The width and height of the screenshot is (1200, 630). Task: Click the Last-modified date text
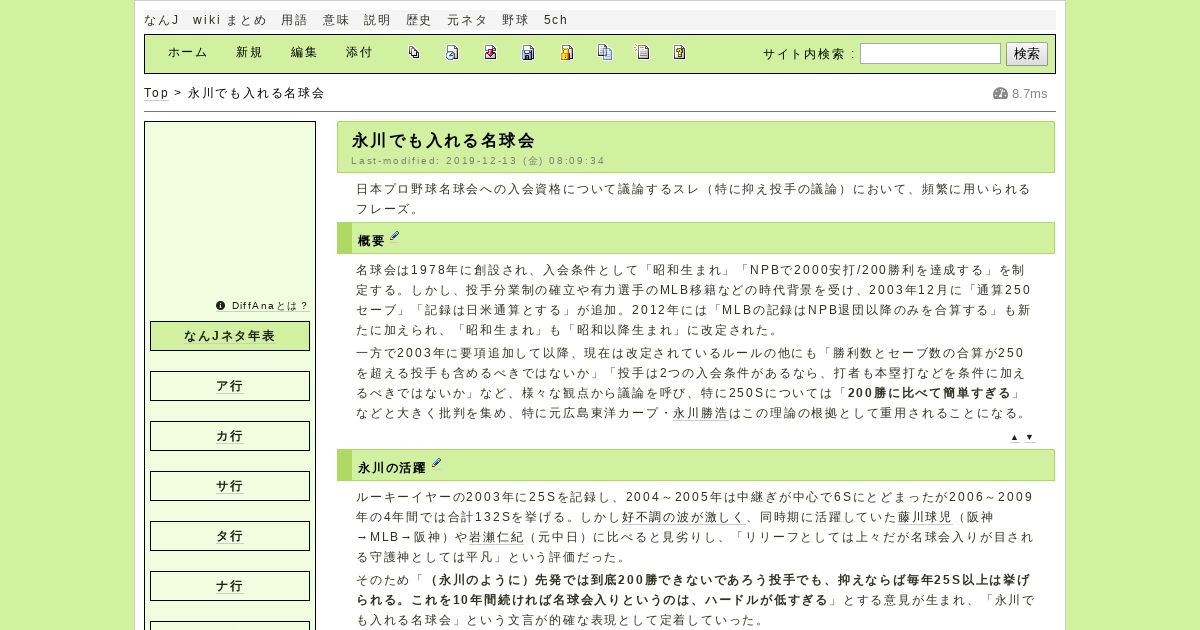click(x=478, y=160)
